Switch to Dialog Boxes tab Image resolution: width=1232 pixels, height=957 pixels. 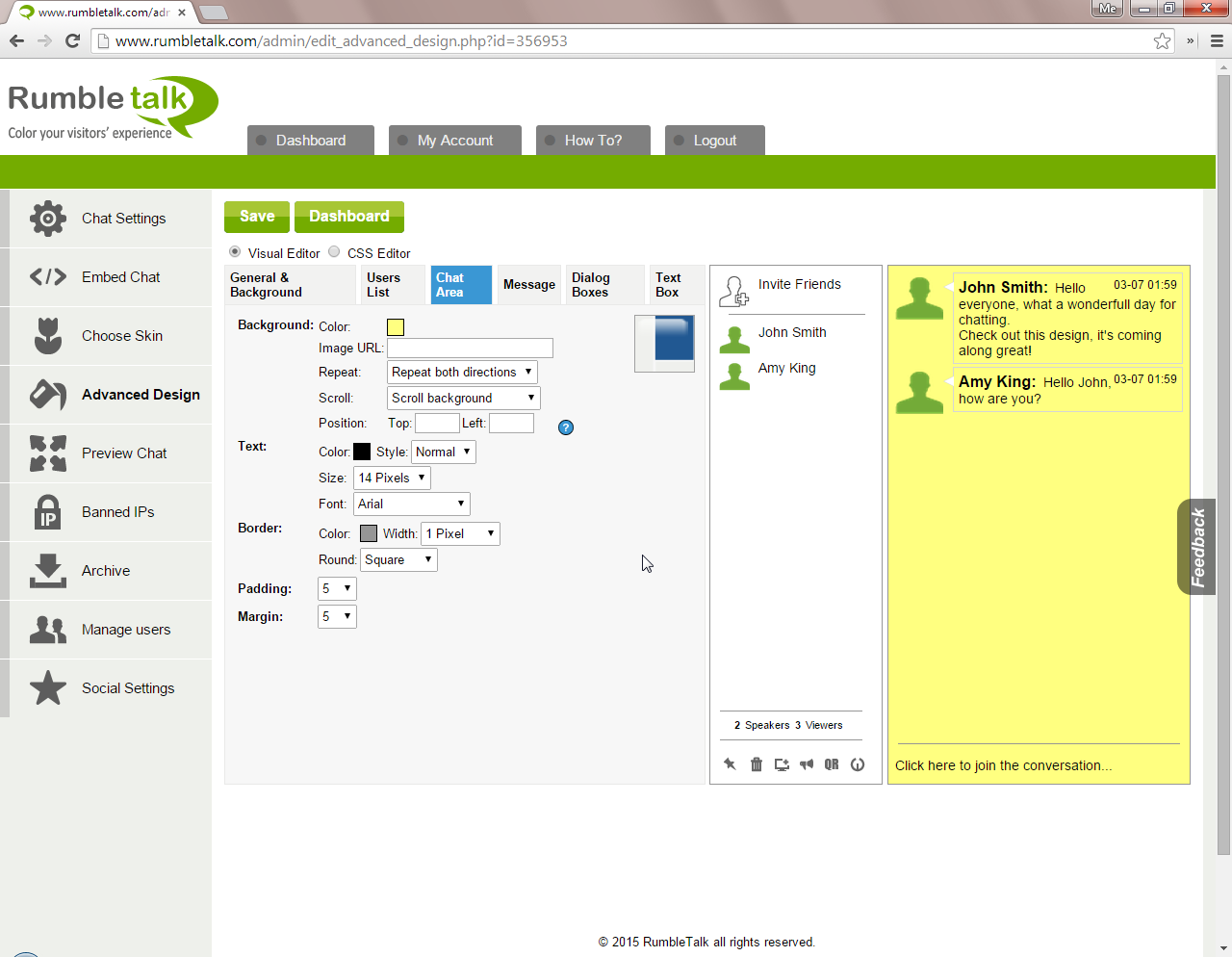604,285
